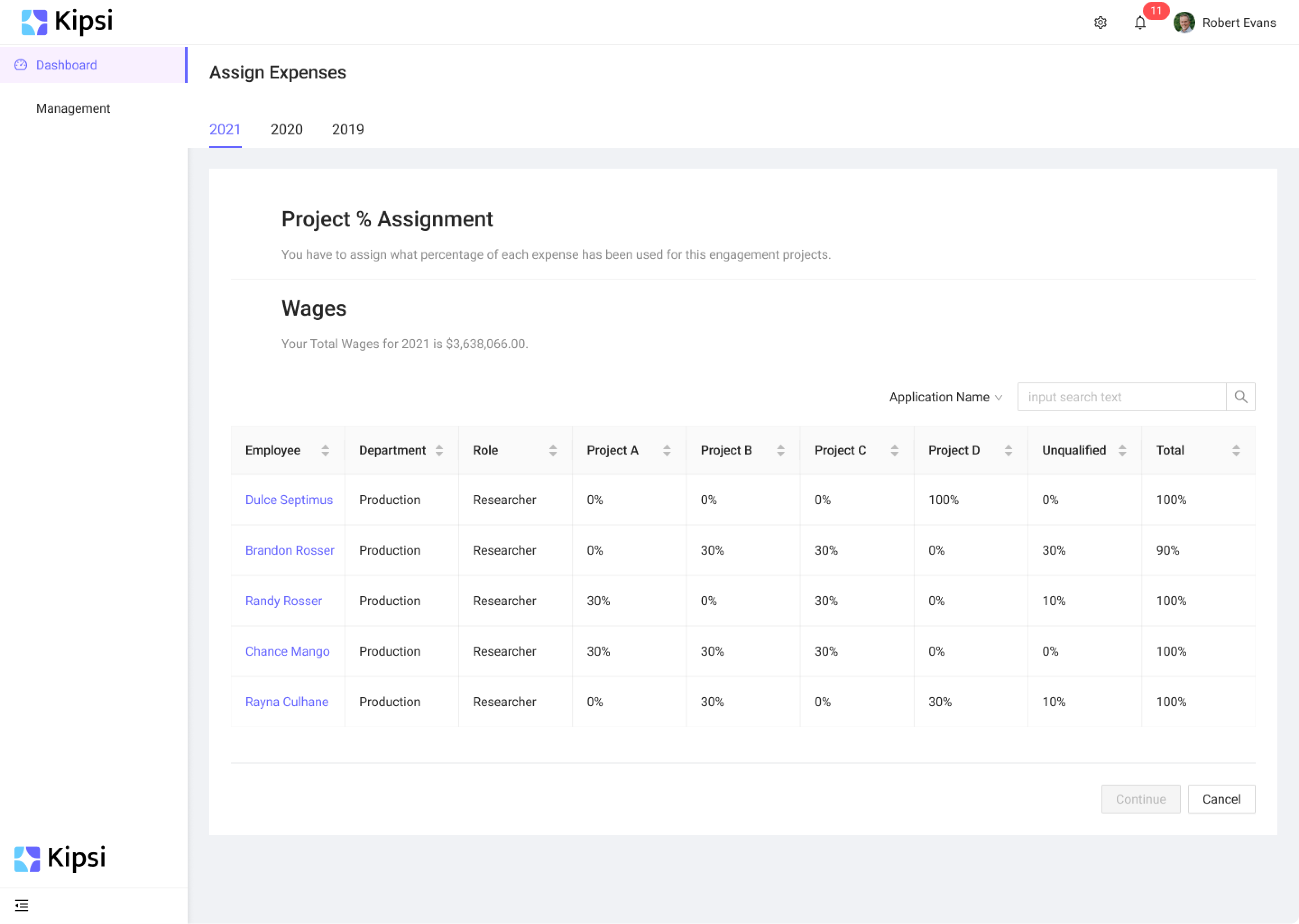Click the search magnifier button
The width and height of the screenshot is (1299, 924).
(1240, 396)
